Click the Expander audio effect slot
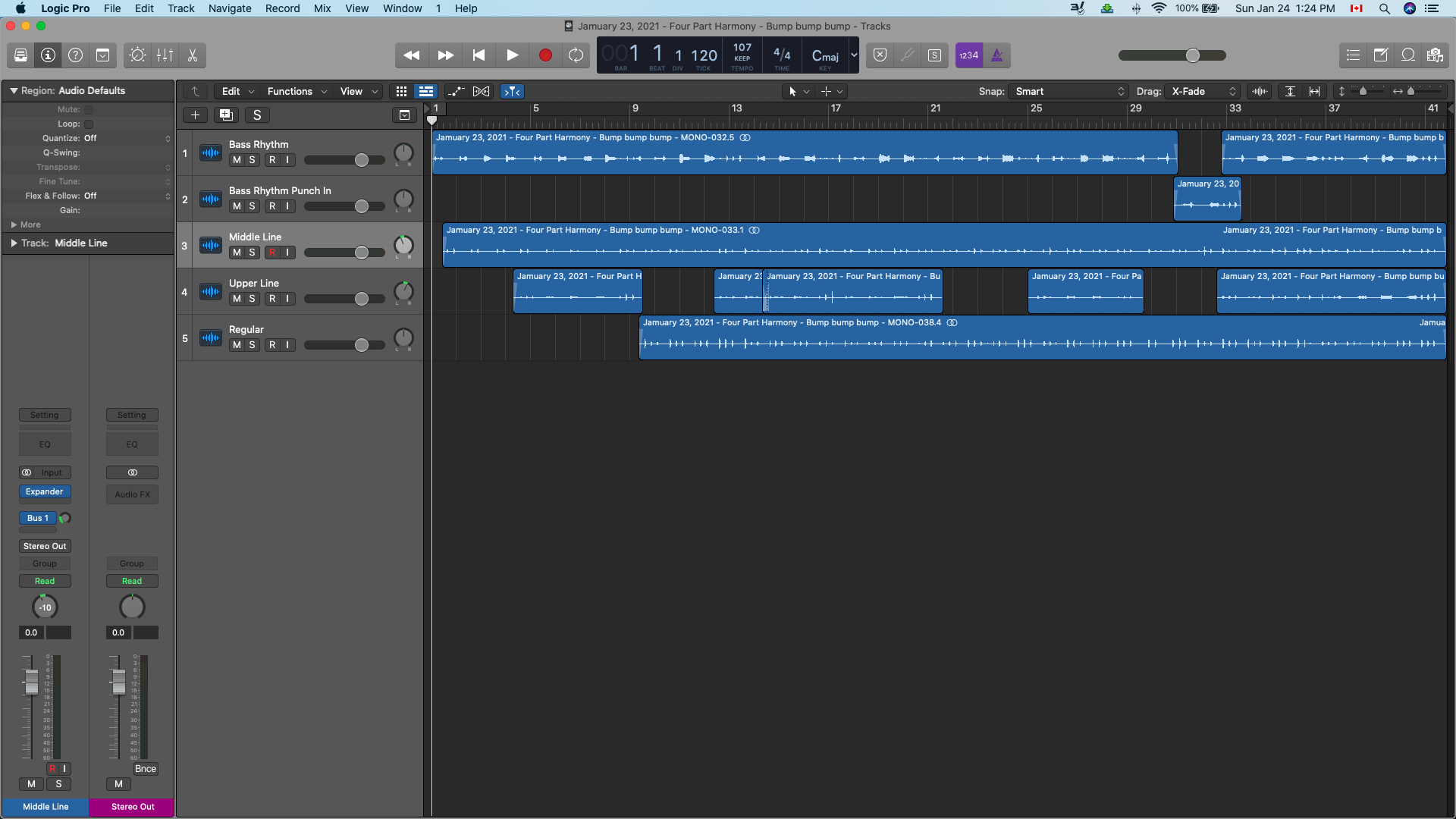Screen dimensions: 1456x819 (x=45, y=492)
